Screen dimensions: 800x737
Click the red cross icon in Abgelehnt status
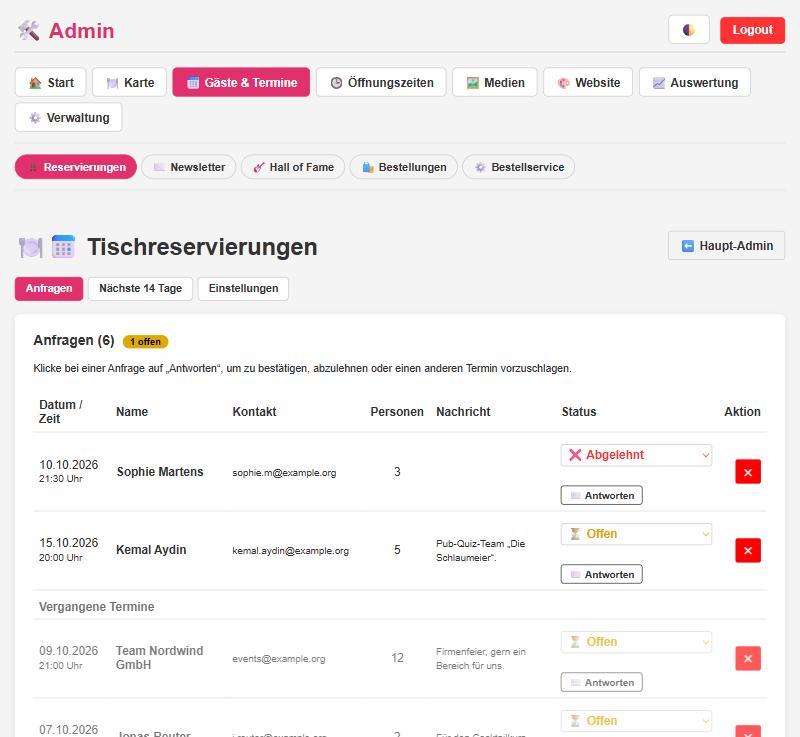point(575,455)
